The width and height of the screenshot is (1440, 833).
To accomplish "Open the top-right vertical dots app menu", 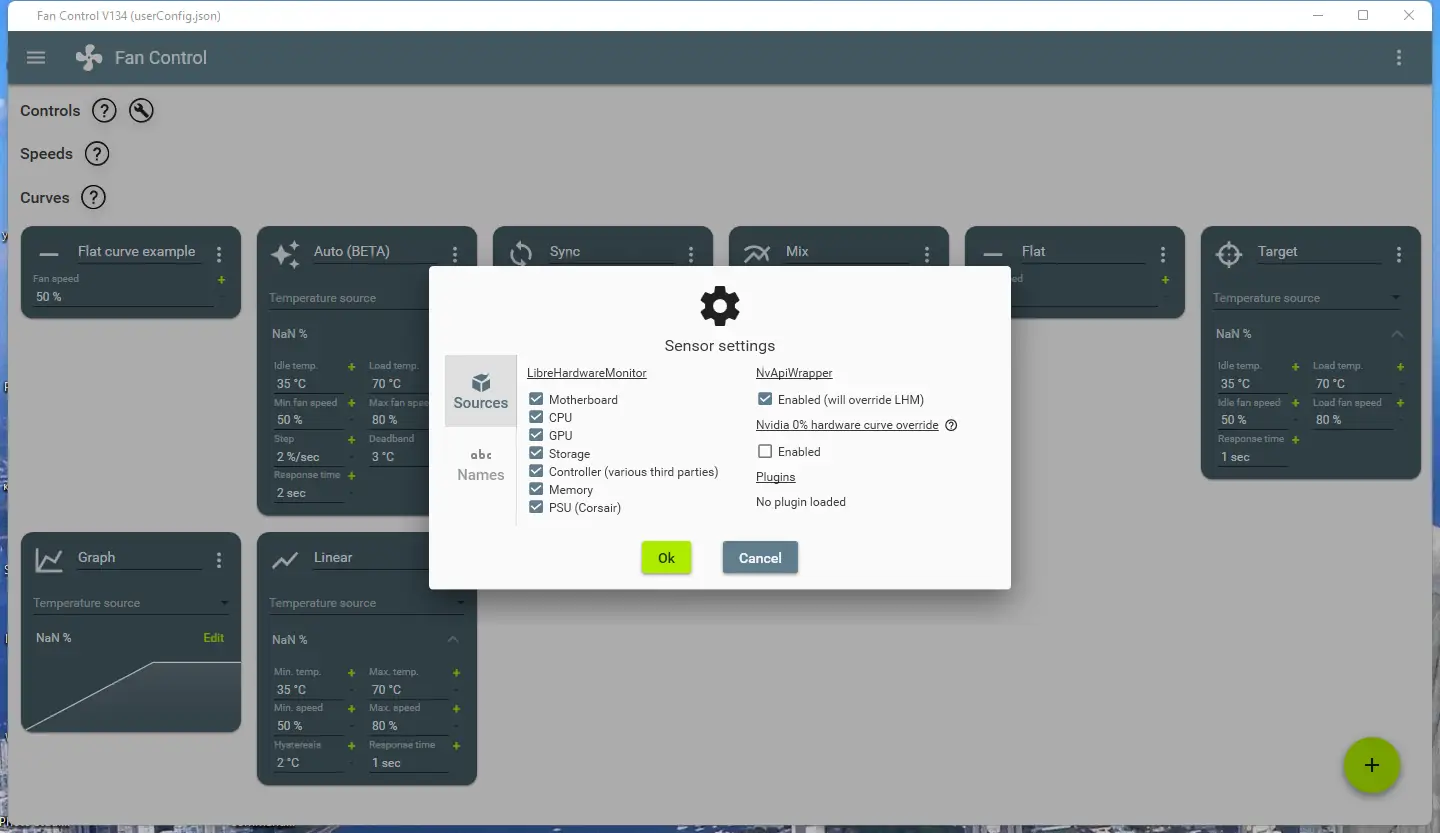I will [1399, 58].
